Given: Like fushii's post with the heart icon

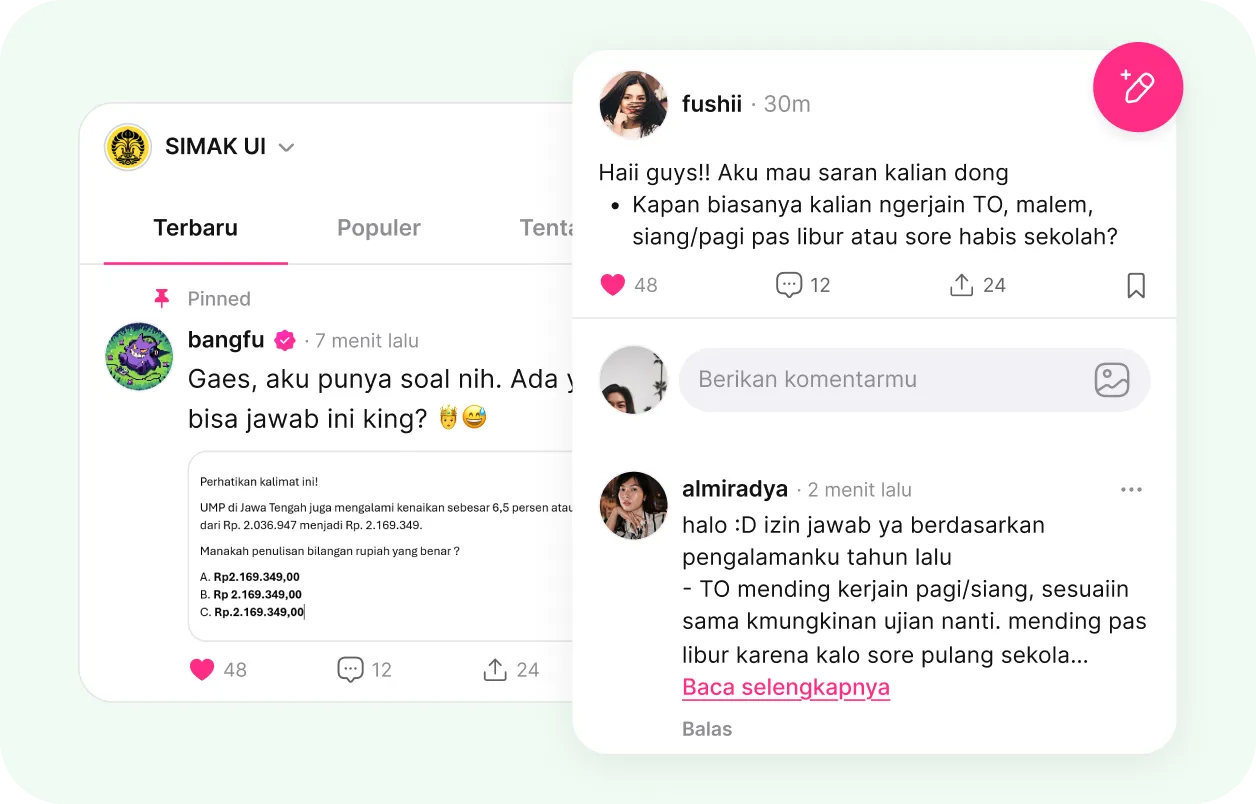Looking at the screenshot, I should (613, 285).
